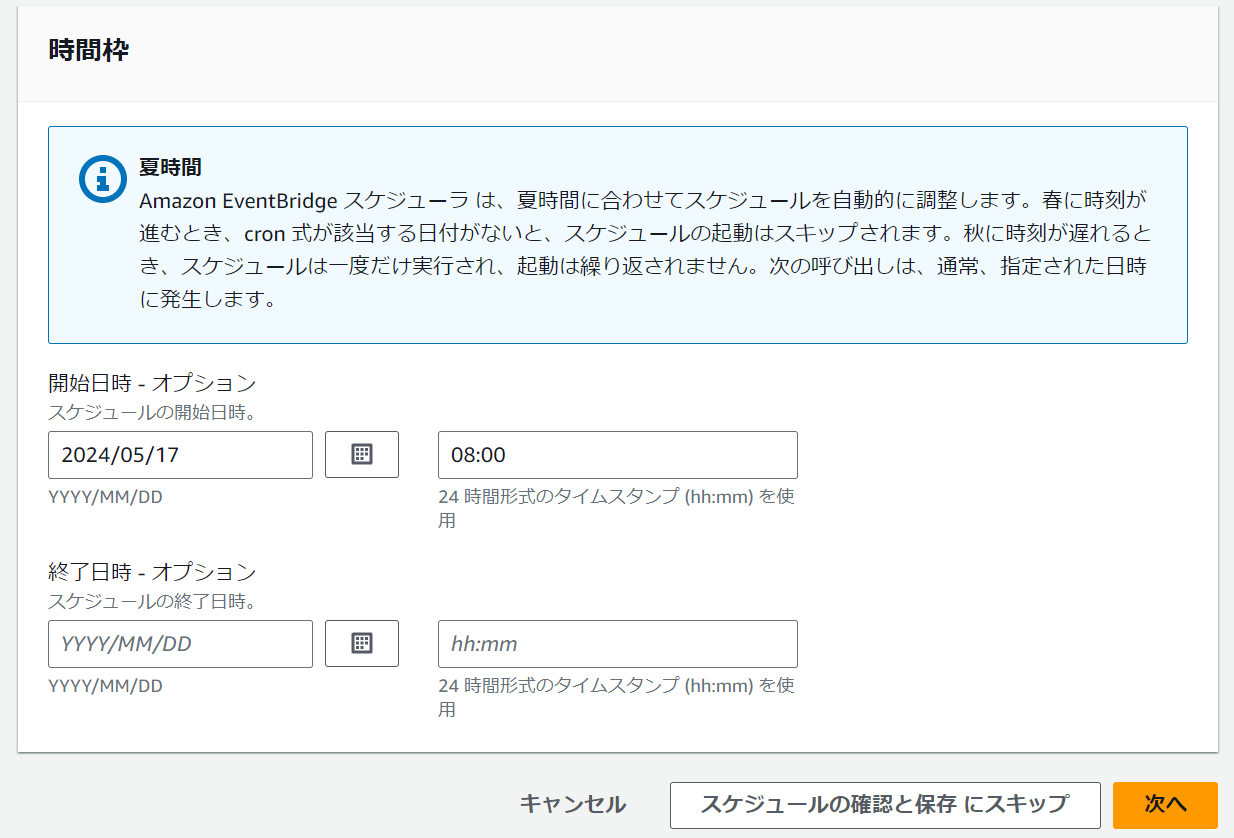1234x838 pixels.
Task: Click the キャンセル button
Action: pos(573,805)
